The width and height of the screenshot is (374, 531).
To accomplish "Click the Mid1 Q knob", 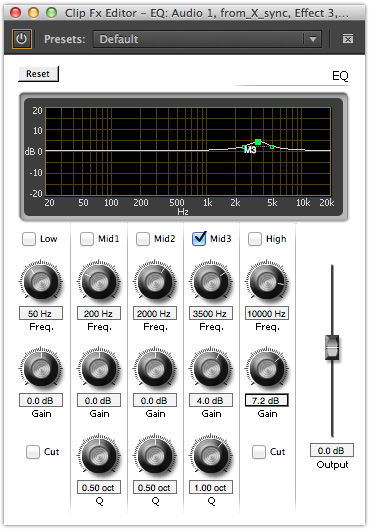I will (99, 455).
